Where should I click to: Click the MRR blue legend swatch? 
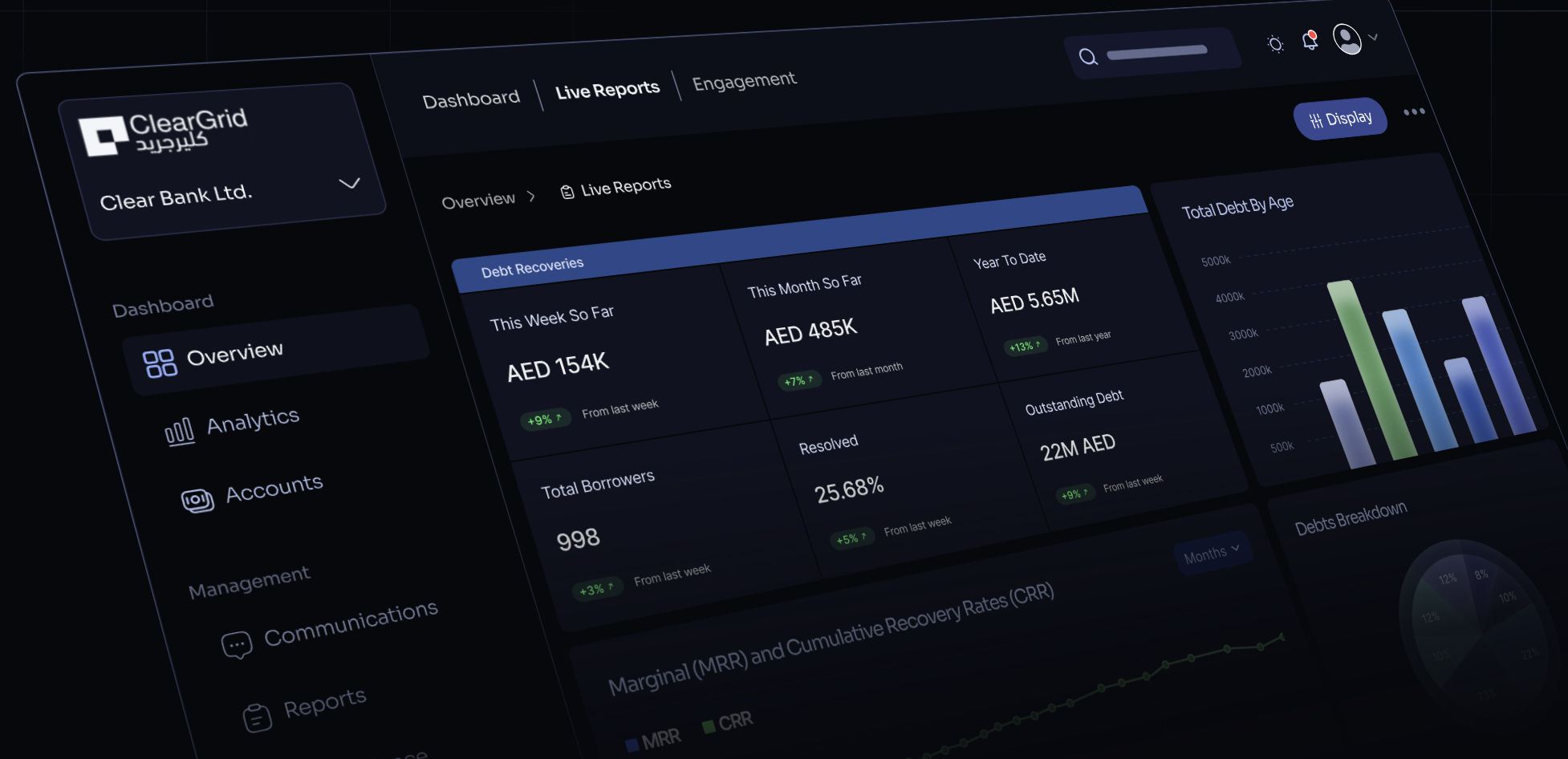pyautogui.click(x=632, y=745)
